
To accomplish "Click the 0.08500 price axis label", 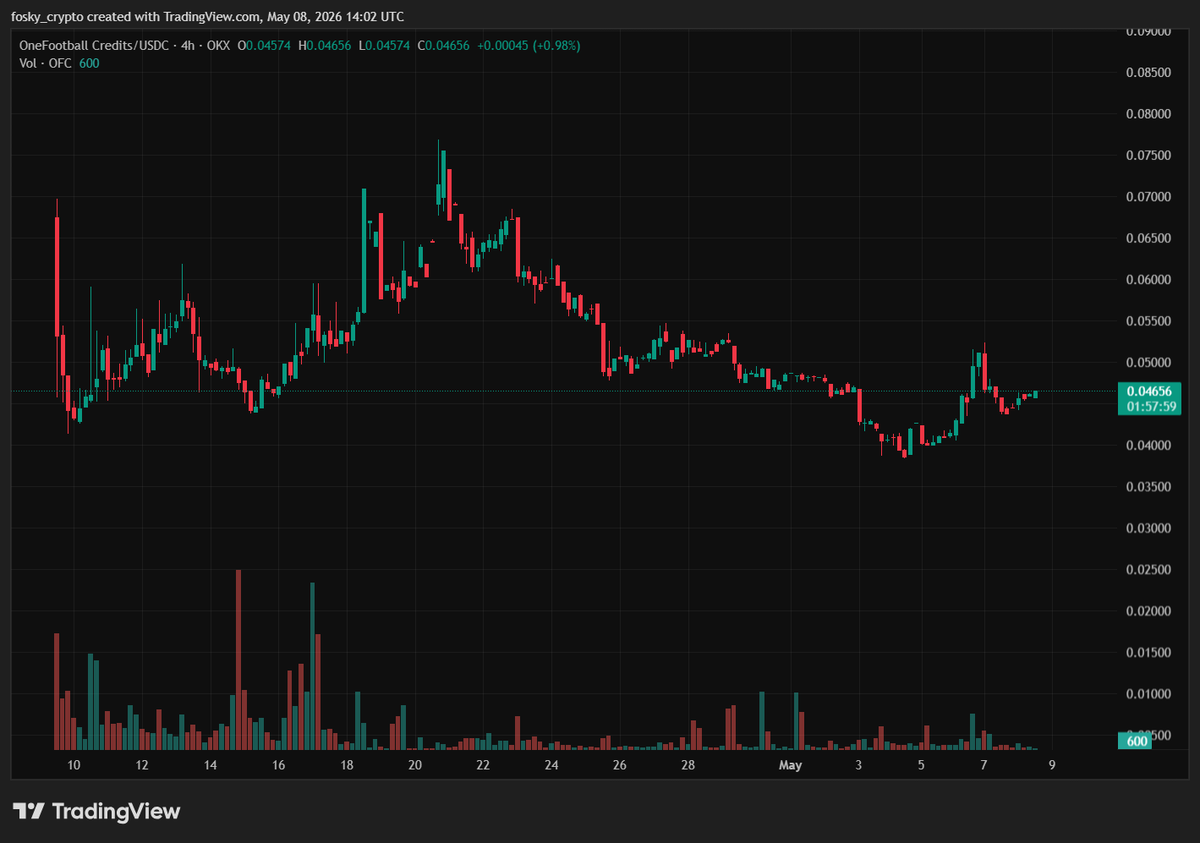I will pos(1149,73).
